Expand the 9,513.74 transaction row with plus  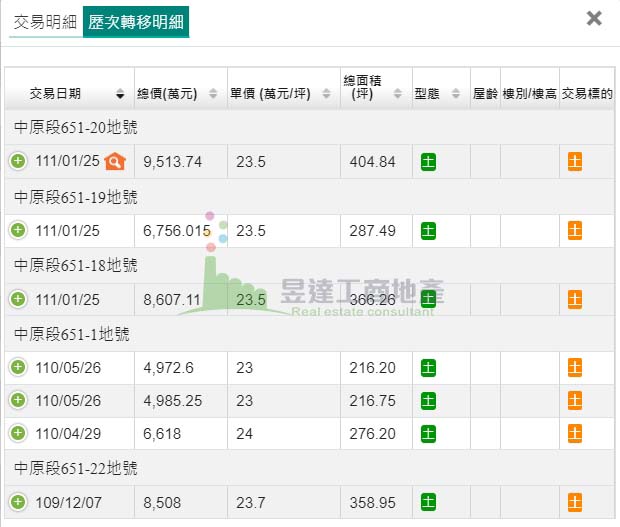pos(18,162)
